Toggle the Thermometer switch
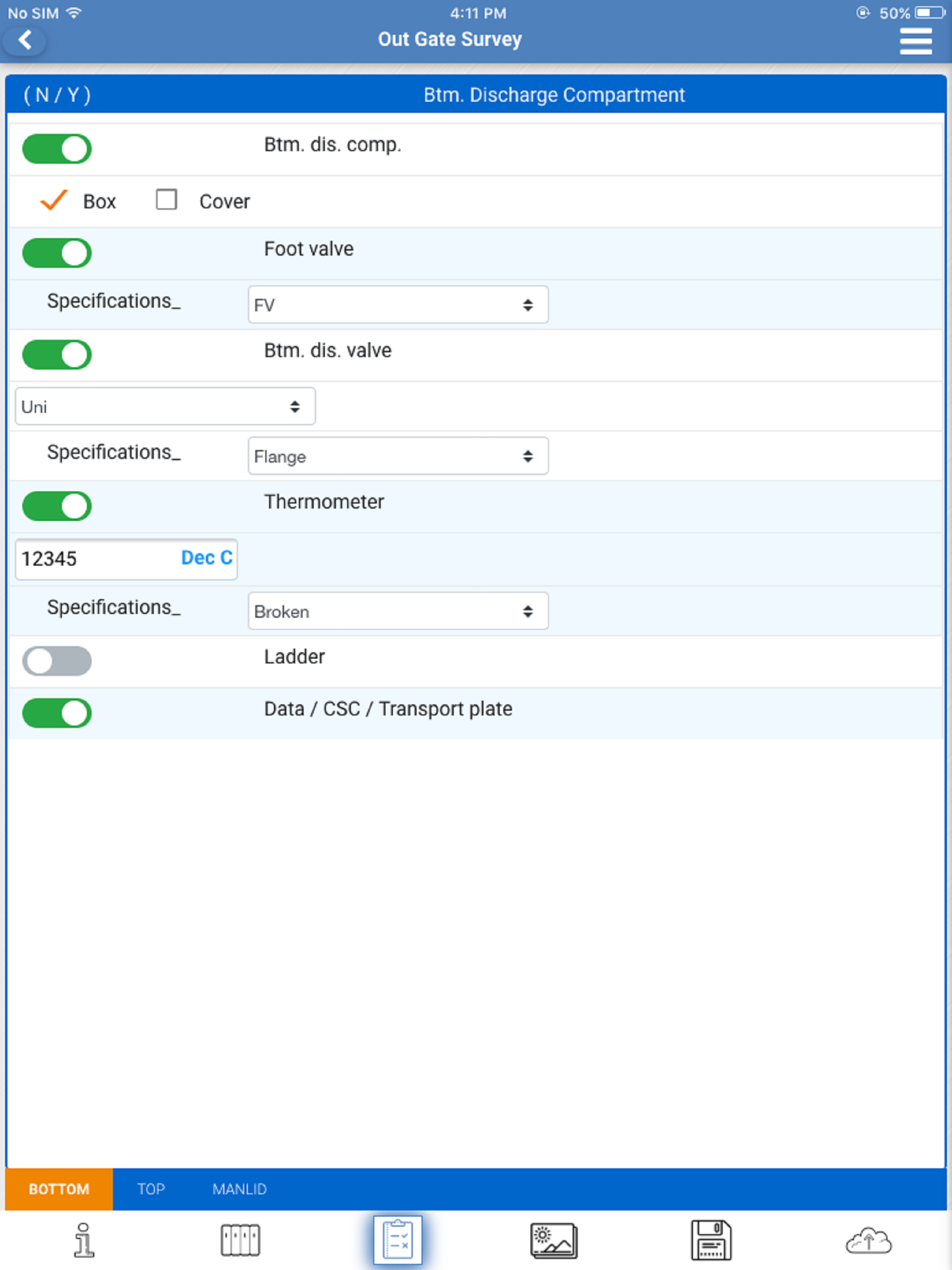 pyautogui.click(x=57, y=506)
